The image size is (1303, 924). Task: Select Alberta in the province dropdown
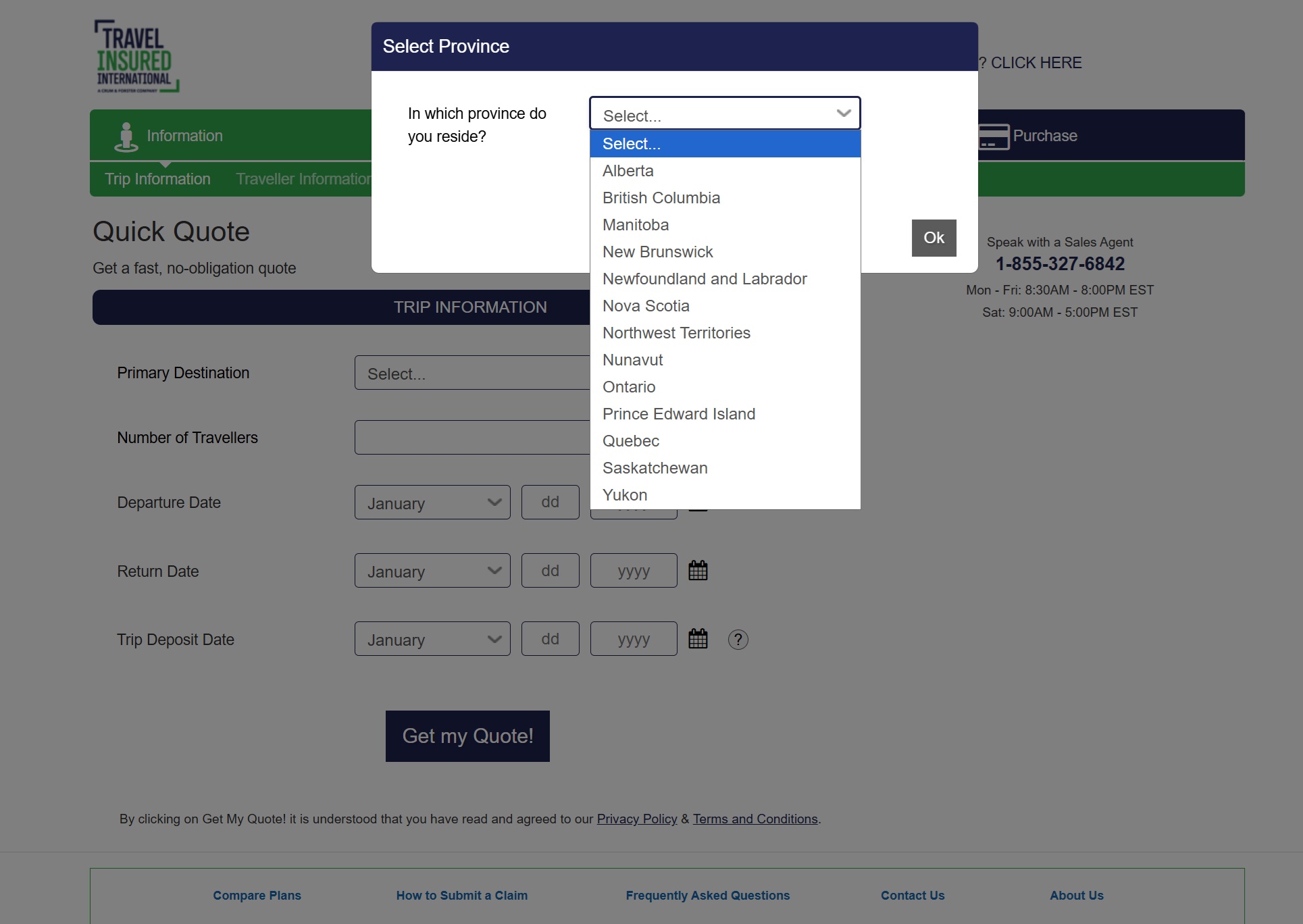628,171
